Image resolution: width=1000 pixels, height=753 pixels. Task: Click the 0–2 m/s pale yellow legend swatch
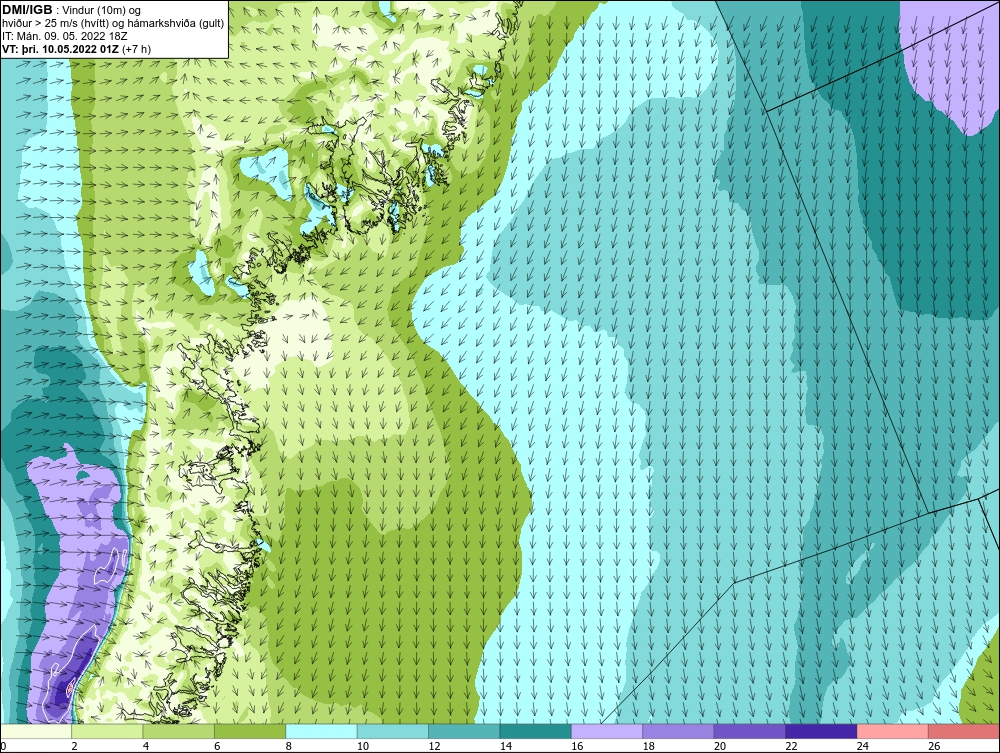click(x=36, y=731)
